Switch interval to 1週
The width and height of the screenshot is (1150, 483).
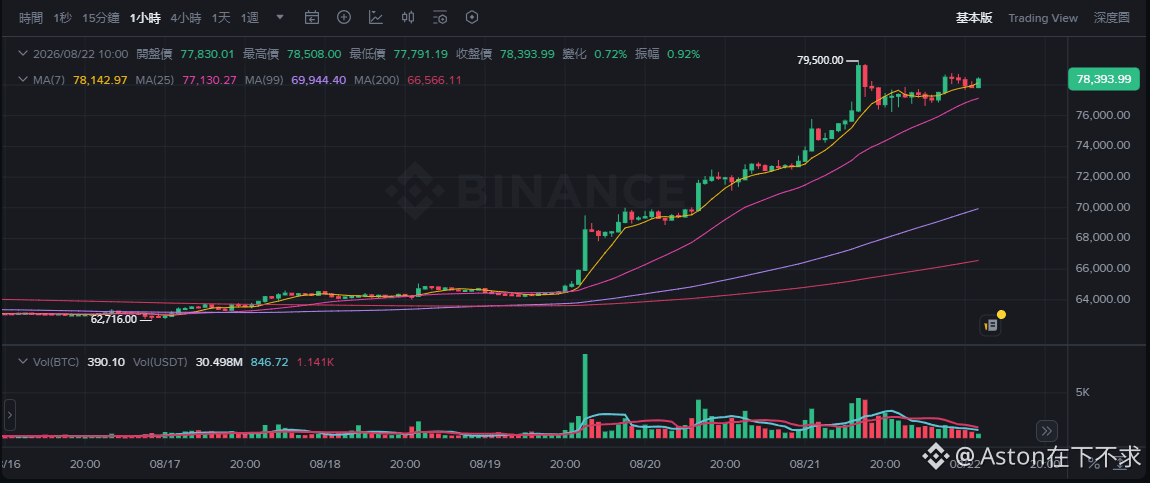point(250,18)
